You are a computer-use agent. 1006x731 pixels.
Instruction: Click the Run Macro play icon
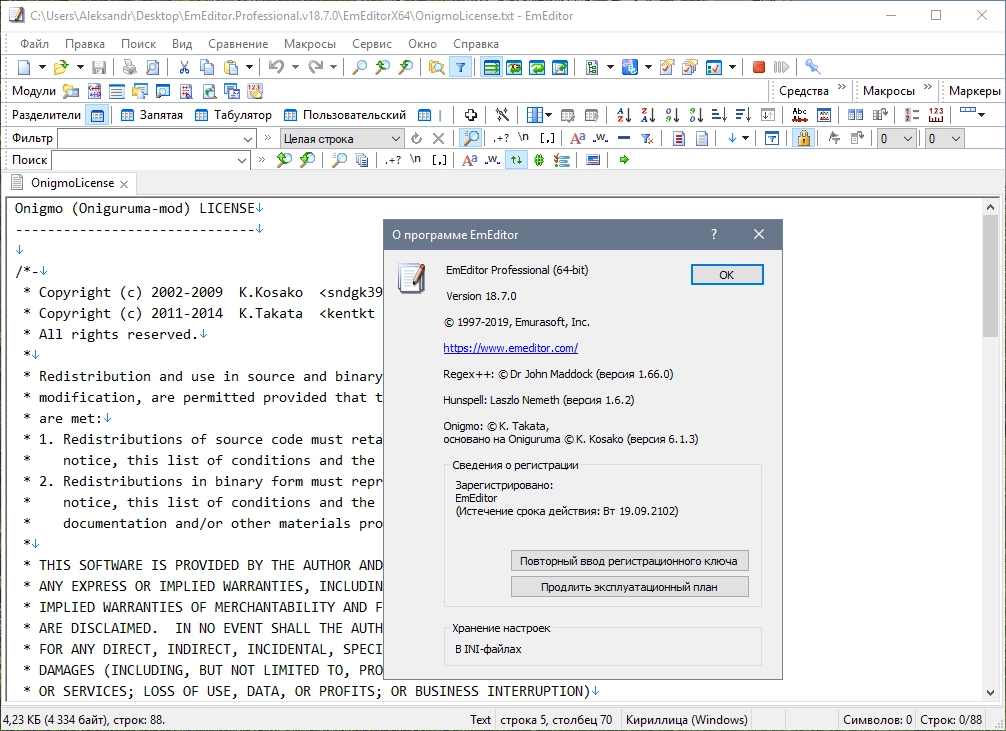(x=781, y=67)
